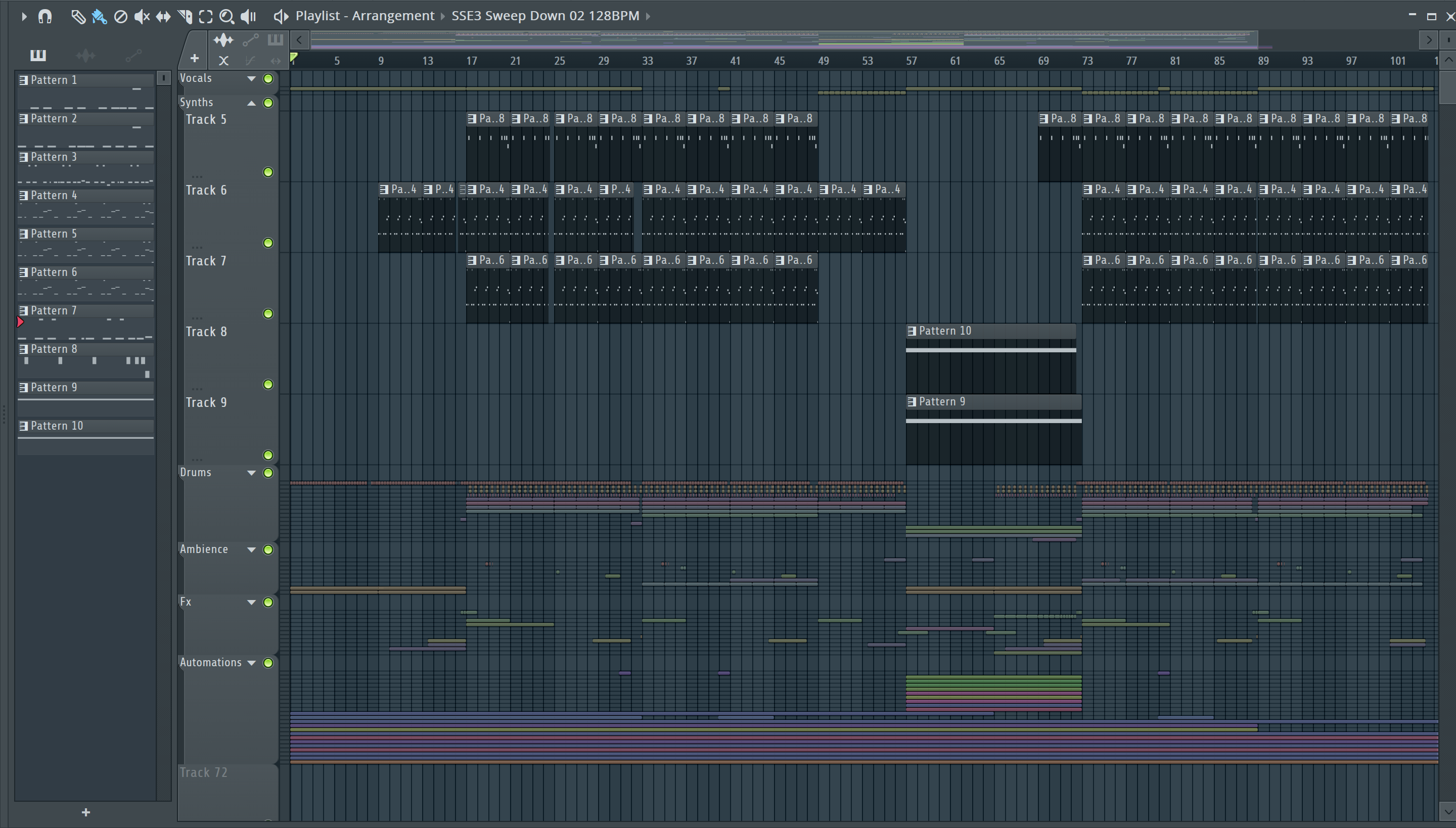Select the Paint brush tool
This screenshot has height=828, width=1456.
coord(99,17)
